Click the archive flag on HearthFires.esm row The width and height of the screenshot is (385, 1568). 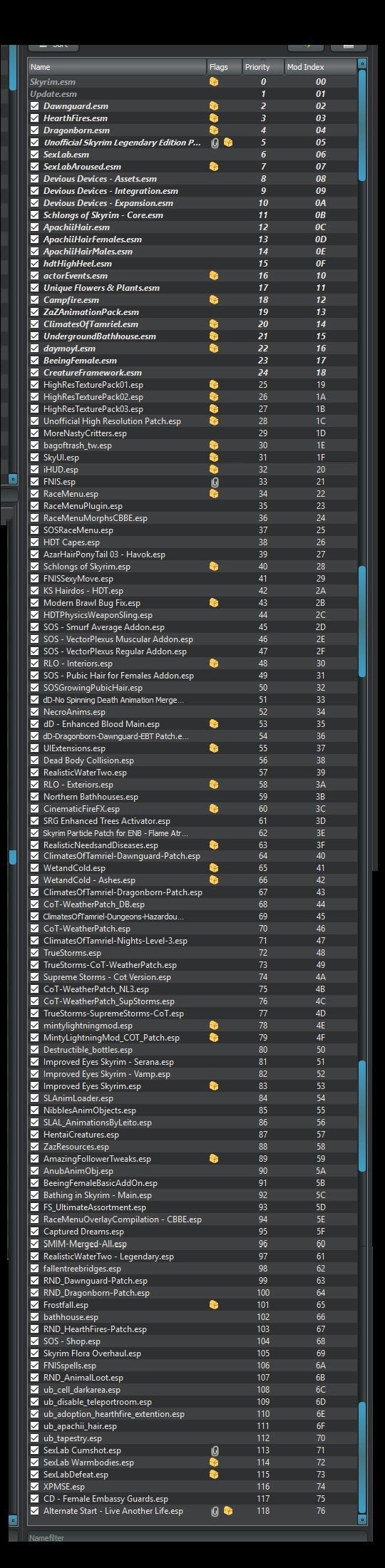pyautogui.click(x=214, y=118)
